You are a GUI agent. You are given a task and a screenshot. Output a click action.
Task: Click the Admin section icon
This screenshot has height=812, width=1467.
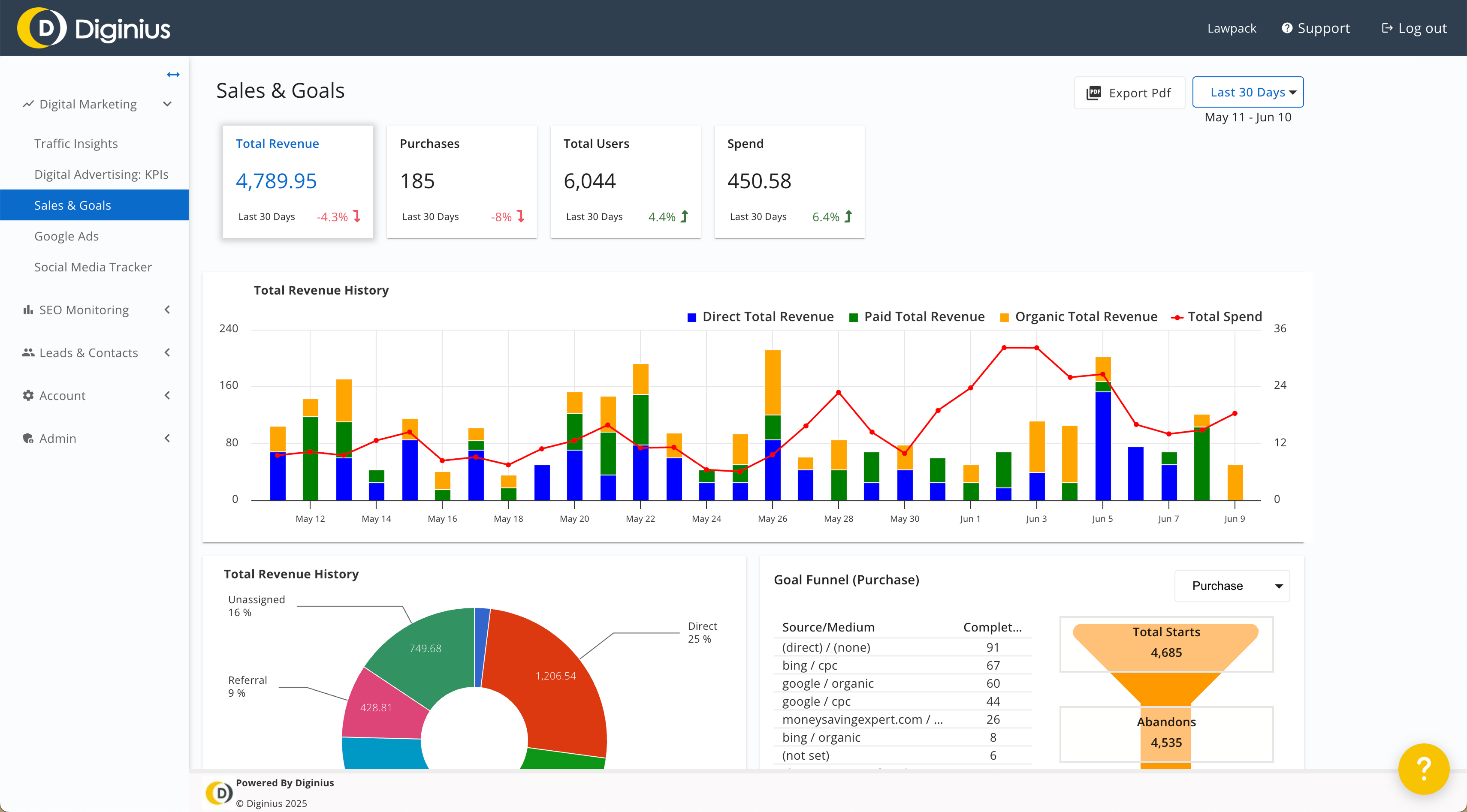tap(28, 438)
